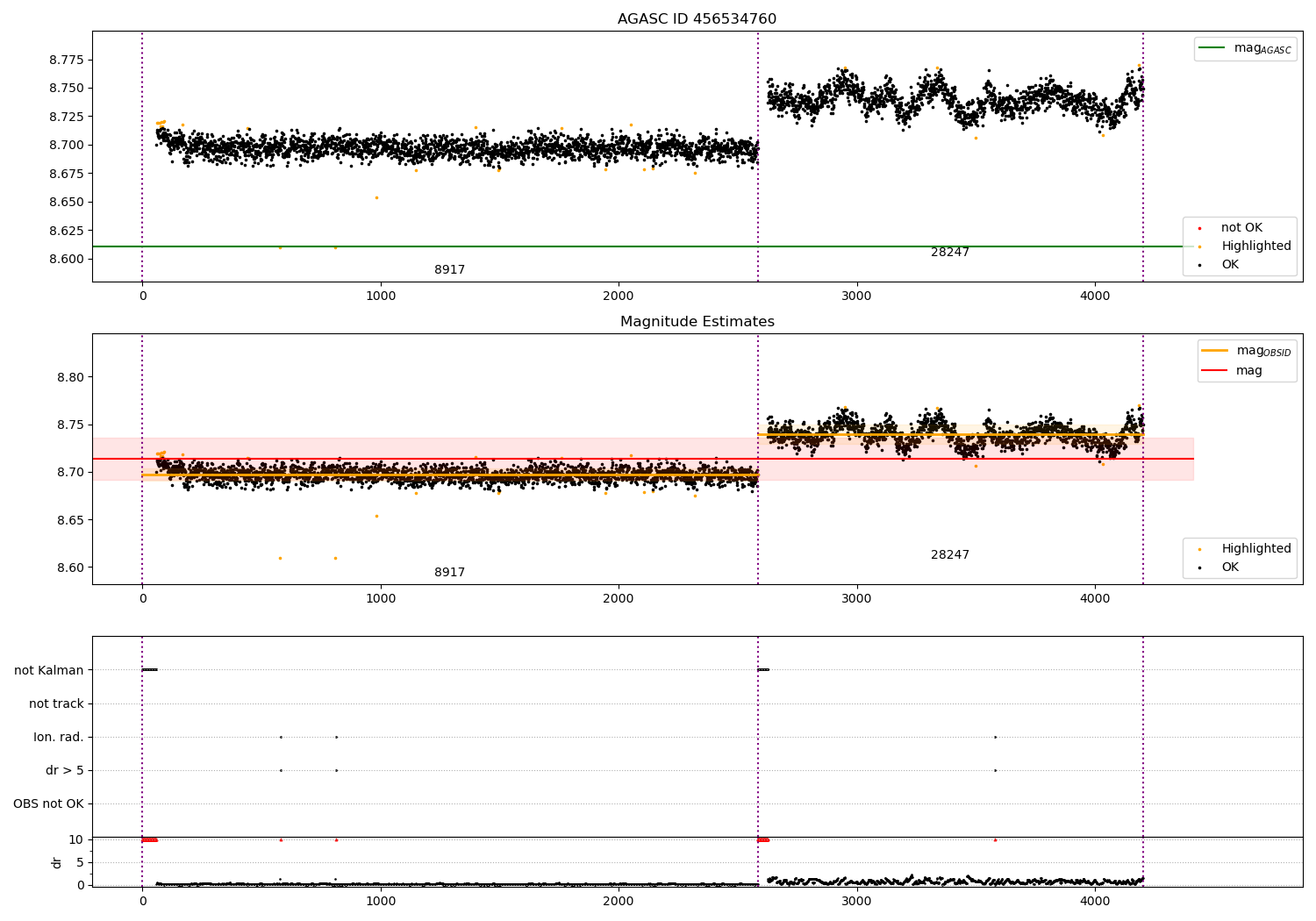Click the dr > 5 data point near x=3580
Image resolution: width=1316 pixels, height=921 pixels.
click(x=995, y=771)
